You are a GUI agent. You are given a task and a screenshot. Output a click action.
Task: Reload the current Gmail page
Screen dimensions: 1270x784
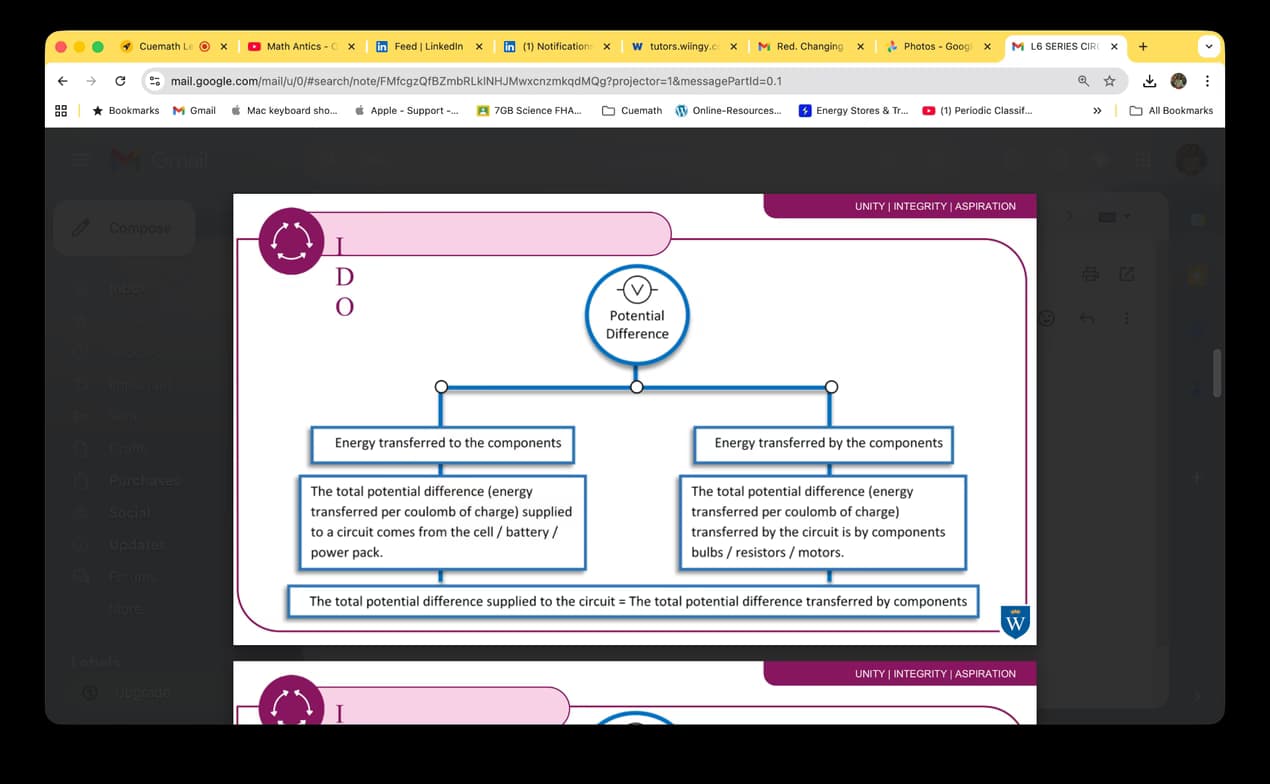[120, 81]
